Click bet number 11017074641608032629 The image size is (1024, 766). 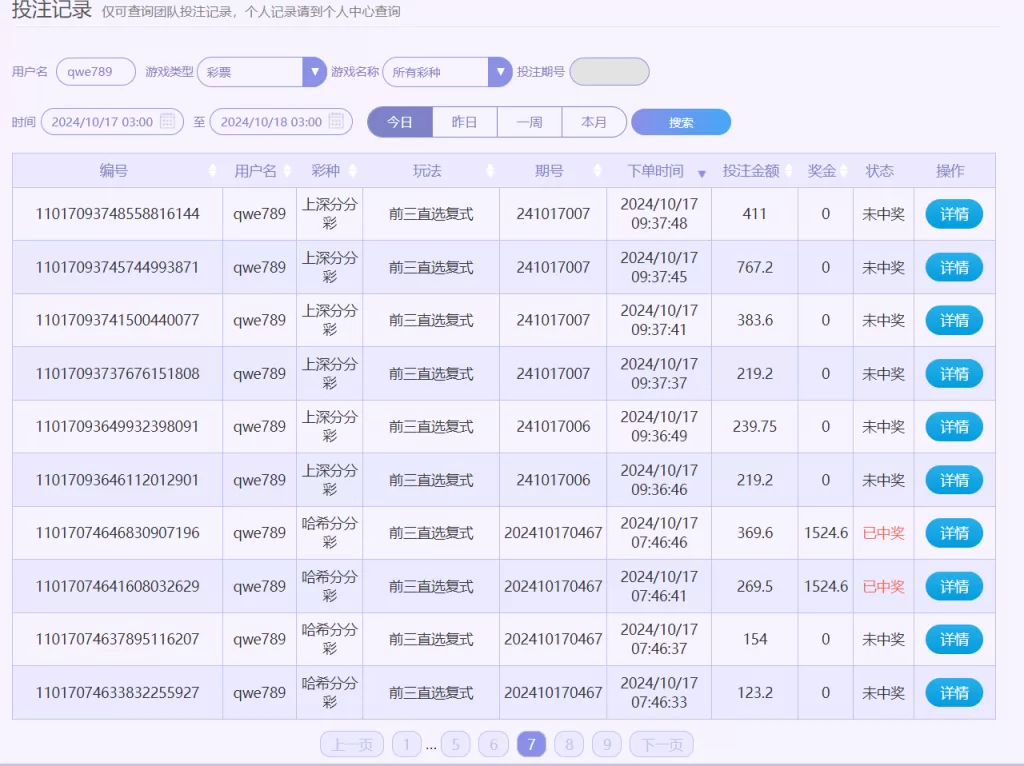point(118,587)
